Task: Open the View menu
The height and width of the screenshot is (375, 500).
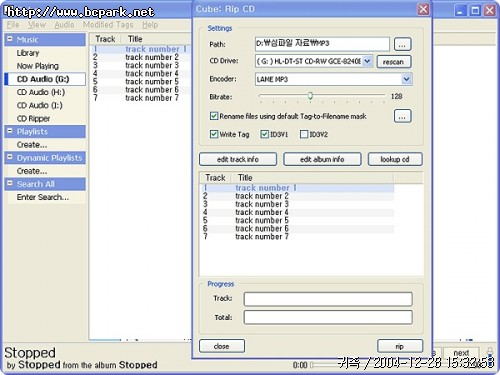Action: (x=37, y=25)
